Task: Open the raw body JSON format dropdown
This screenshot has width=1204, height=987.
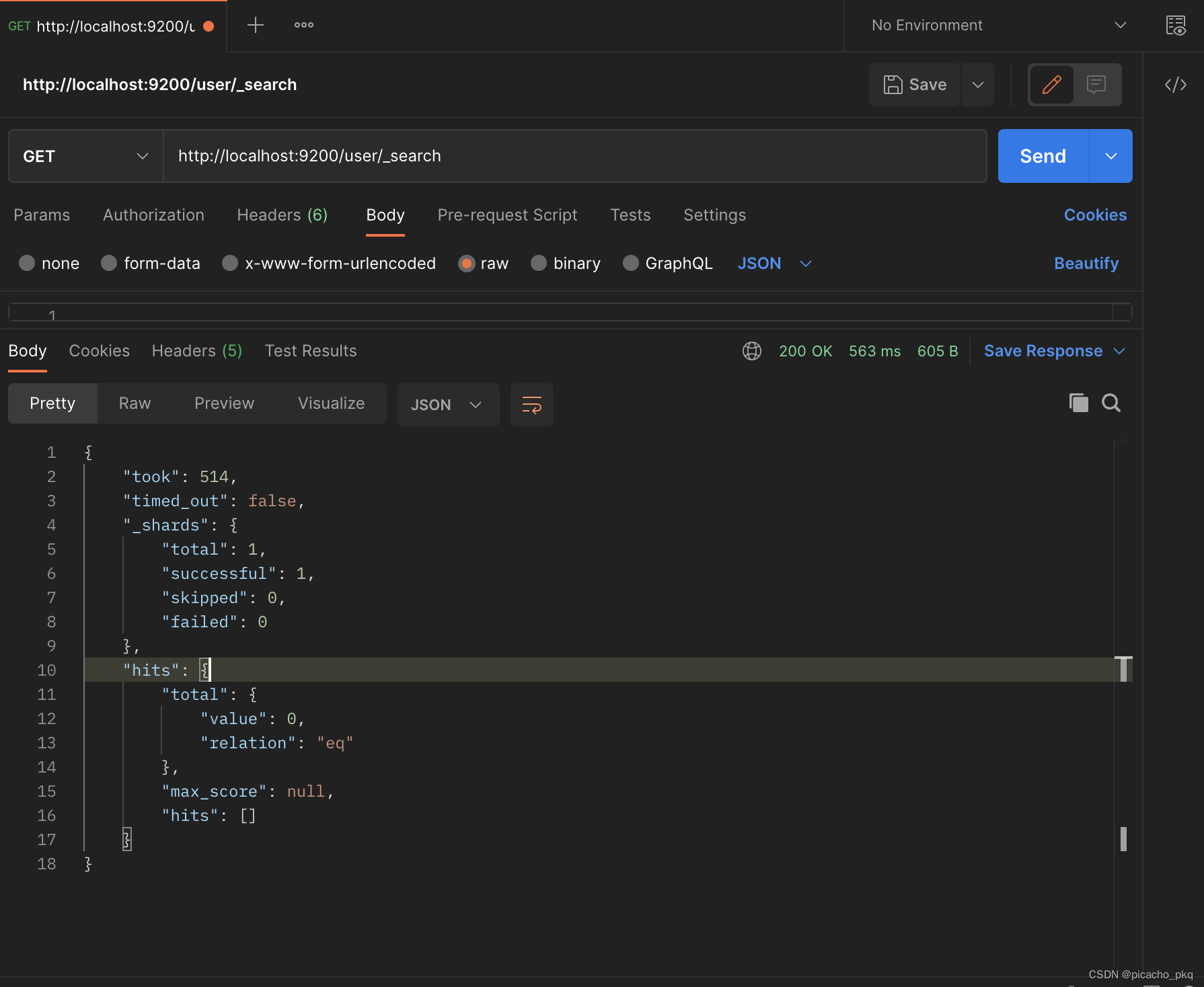Action: (775, 263)
